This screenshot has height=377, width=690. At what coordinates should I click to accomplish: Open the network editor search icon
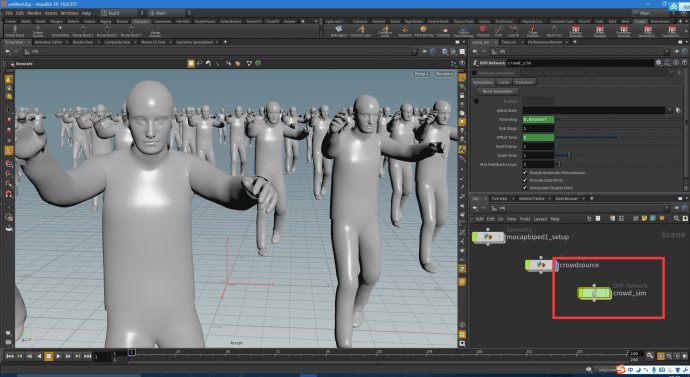[676, 219]
